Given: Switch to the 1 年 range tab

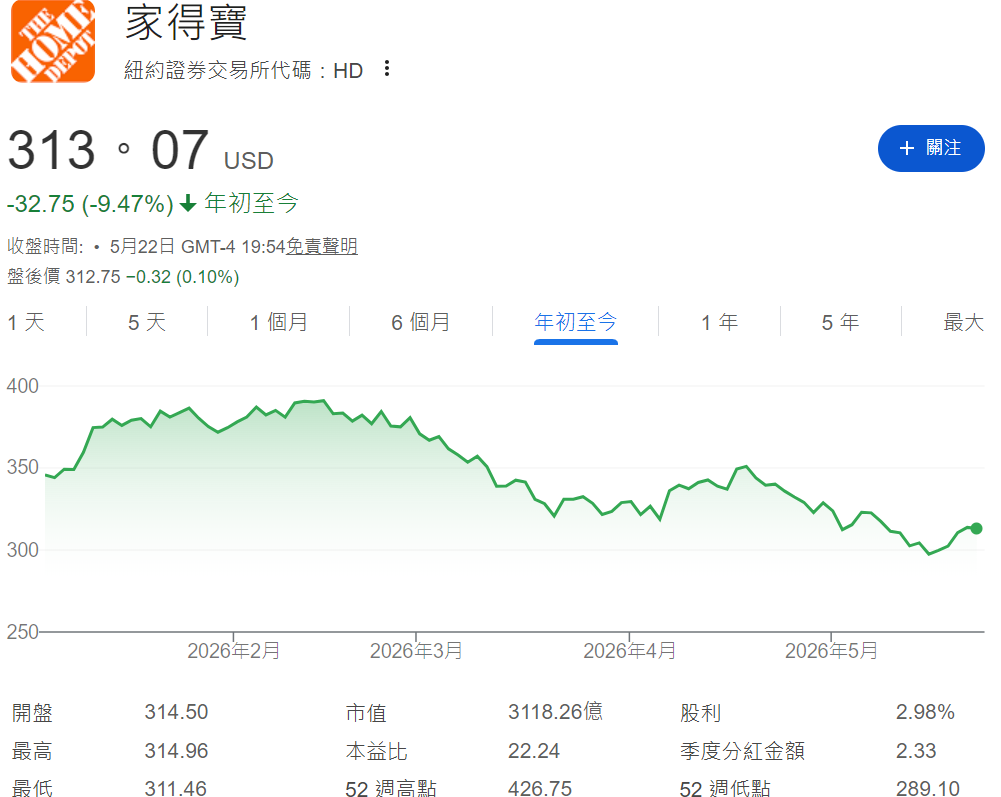Looking at the screenshot, I should click(x=719, y=323).
